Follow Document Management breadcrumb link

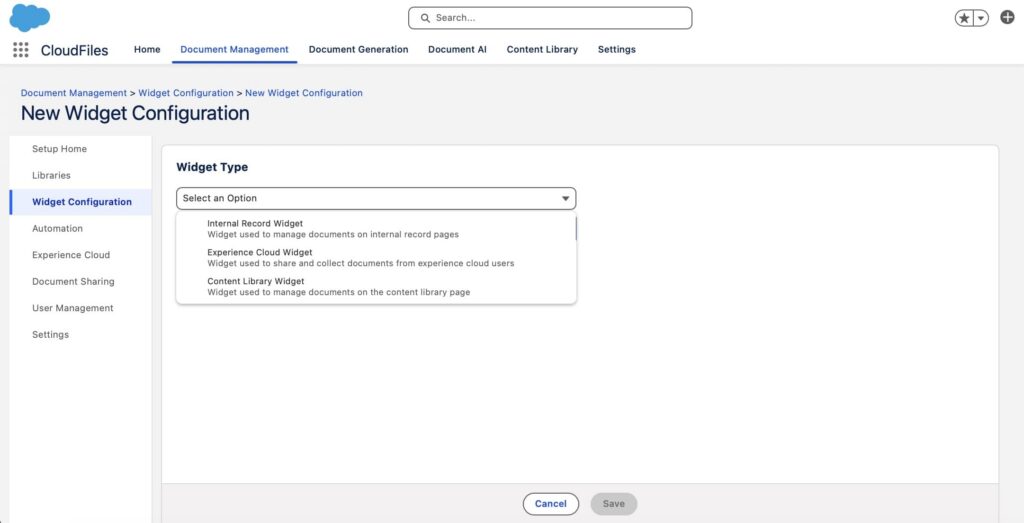point(74,93)
